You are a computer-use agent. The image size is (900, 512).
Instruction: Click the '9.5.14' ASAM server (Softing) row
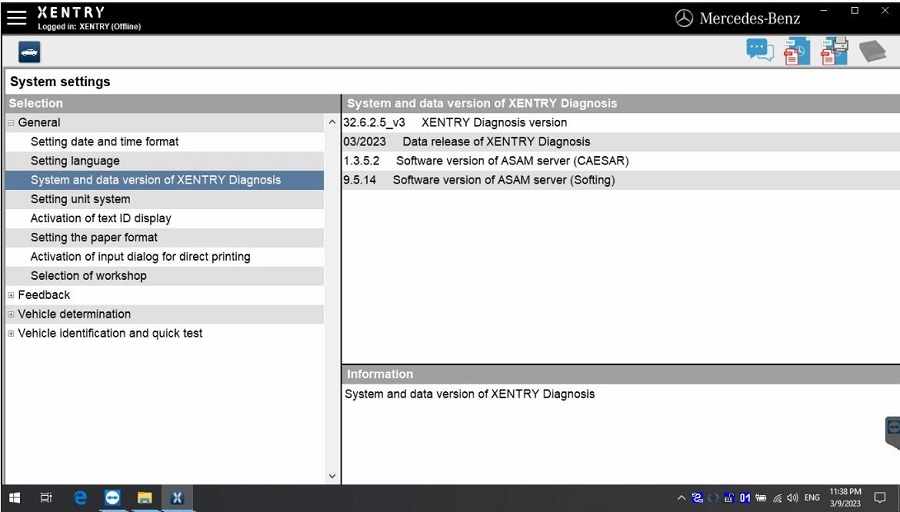(621, 180)
